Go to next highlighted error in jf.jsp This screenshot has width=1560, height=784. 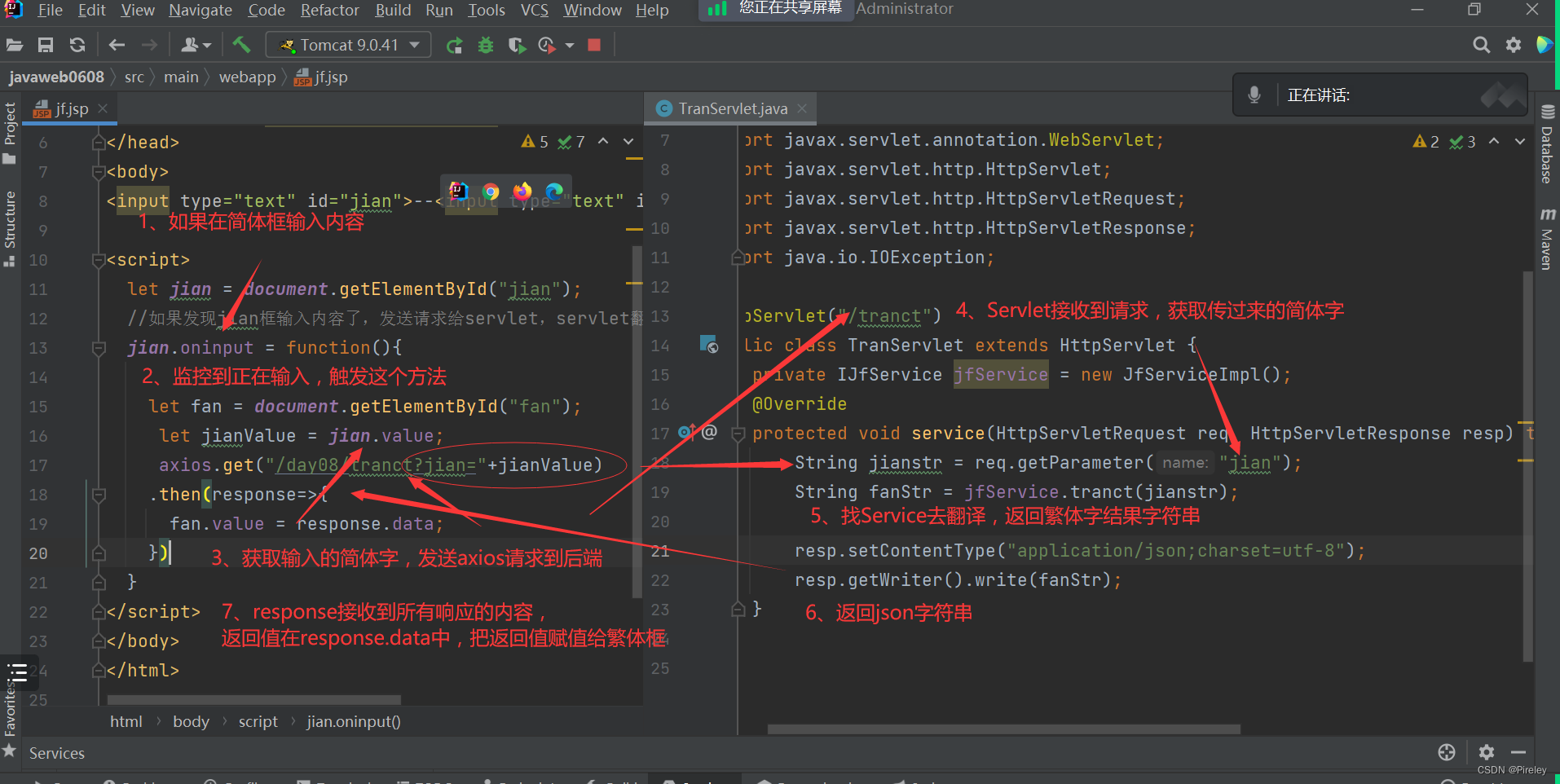pyautogui.click(x=628, y=141)
